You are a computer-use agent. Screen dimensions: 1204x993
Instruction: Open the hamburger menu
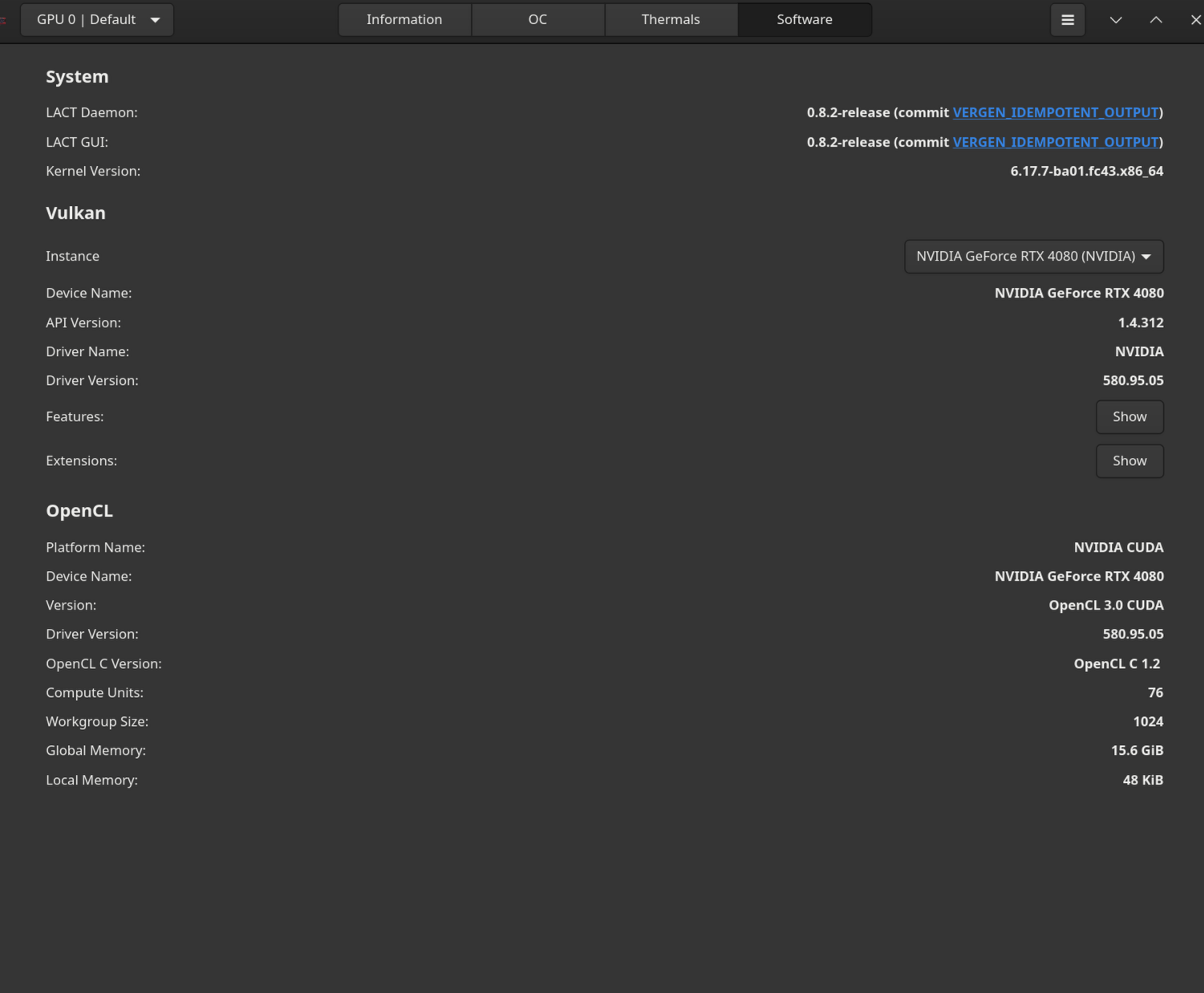point(1068,20)
